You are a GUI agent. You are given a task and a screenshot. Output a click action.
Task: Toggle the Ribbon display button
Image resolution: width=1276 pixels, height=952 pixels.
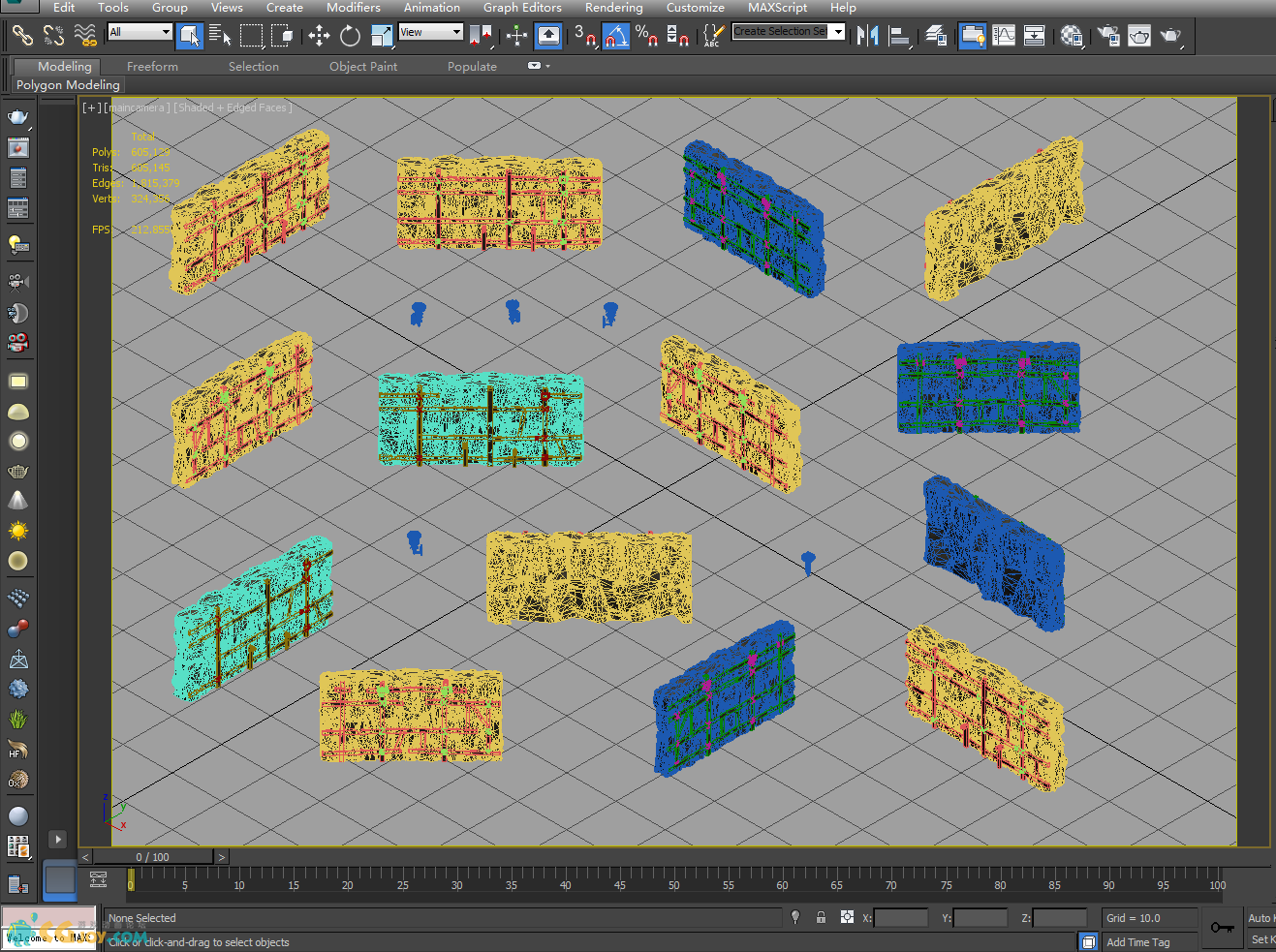click(x=972, y=36)
